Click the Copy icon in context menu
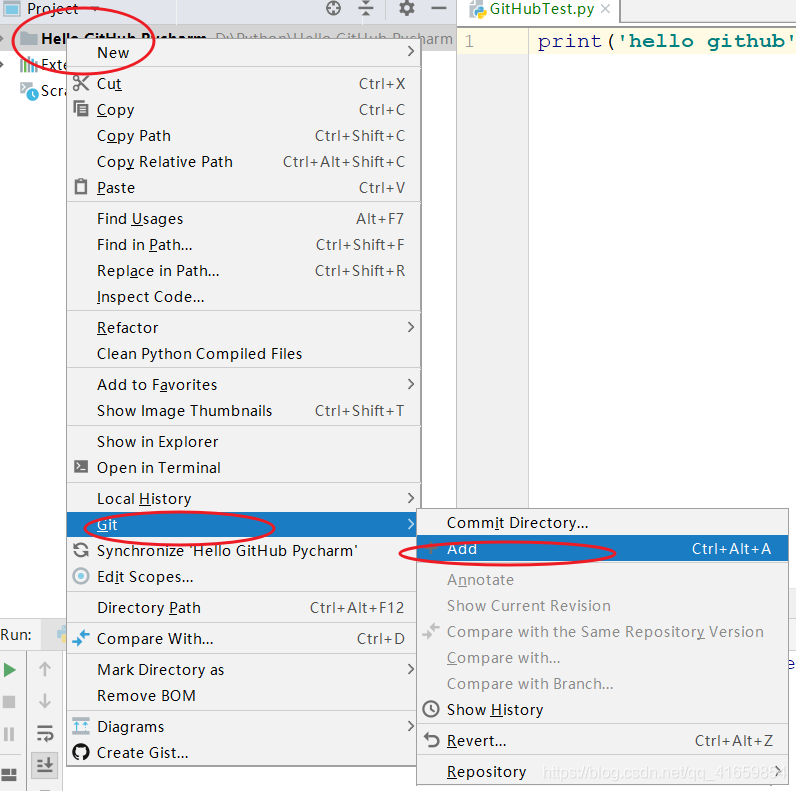The height and width of the screenshot is (791, 796). coord(81,109)
